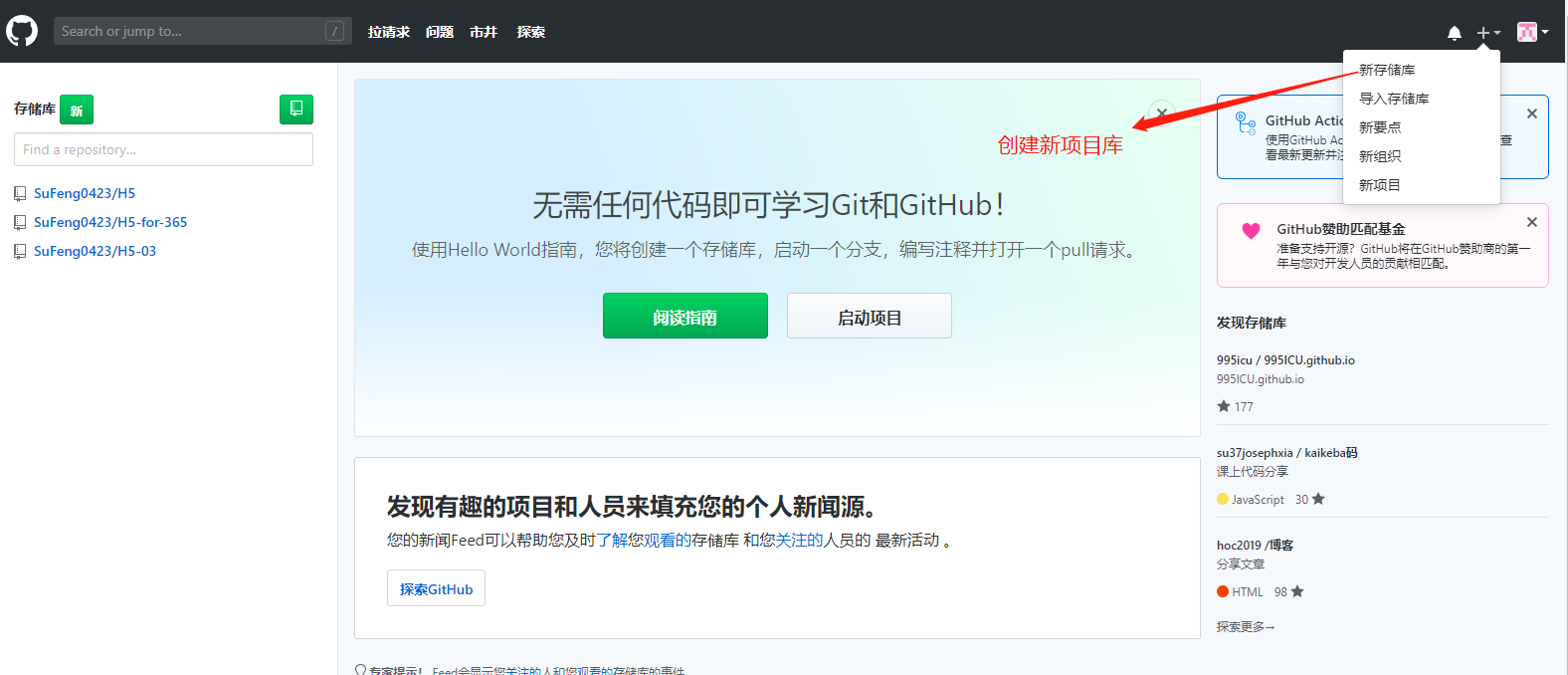Screen dimensions: 1568x675
Task: Click the 阅读指南 green button
Action: pyautogui.click(x=686, y=316)
